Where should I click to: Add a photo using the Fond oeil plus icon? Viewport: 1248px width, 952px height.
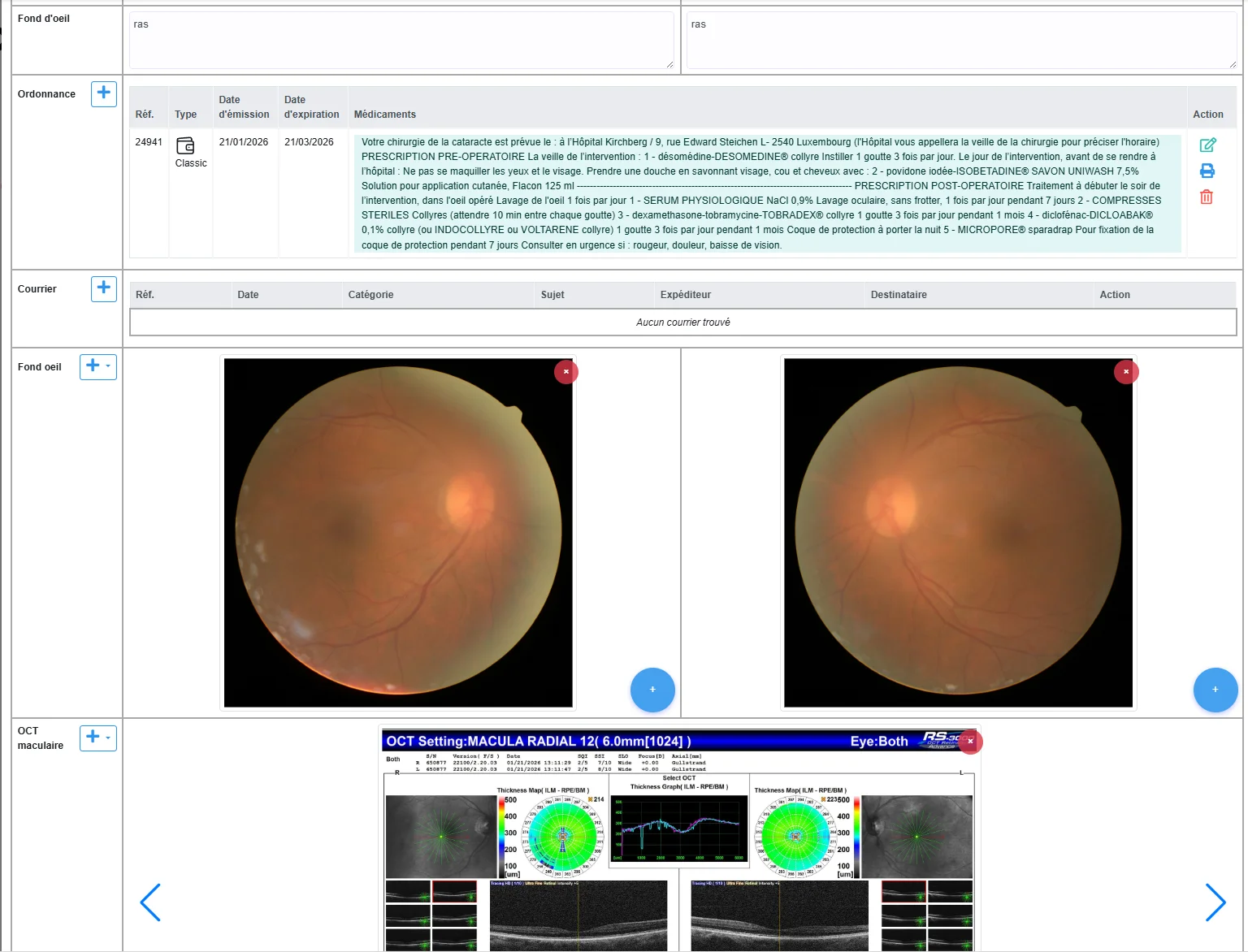(x=91, y=367)
